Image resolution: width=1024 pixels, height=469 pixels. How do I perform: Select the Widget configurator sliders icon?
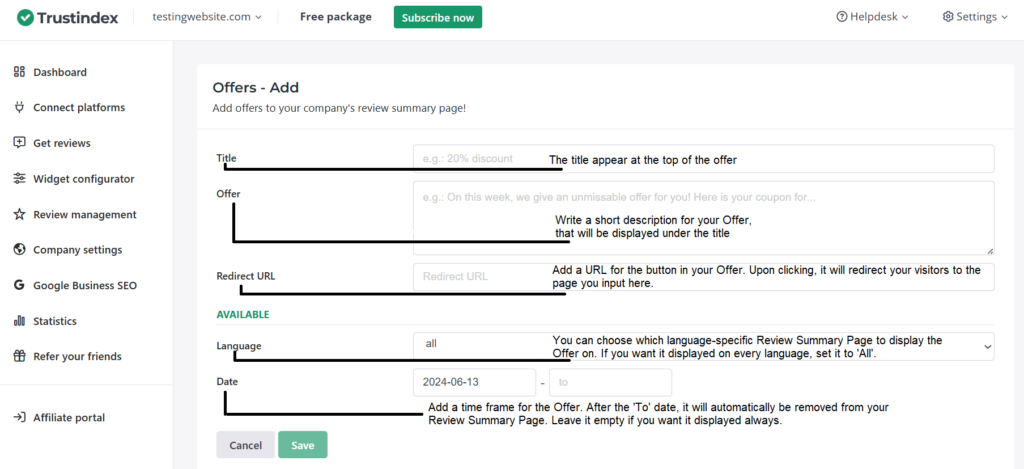19,179
